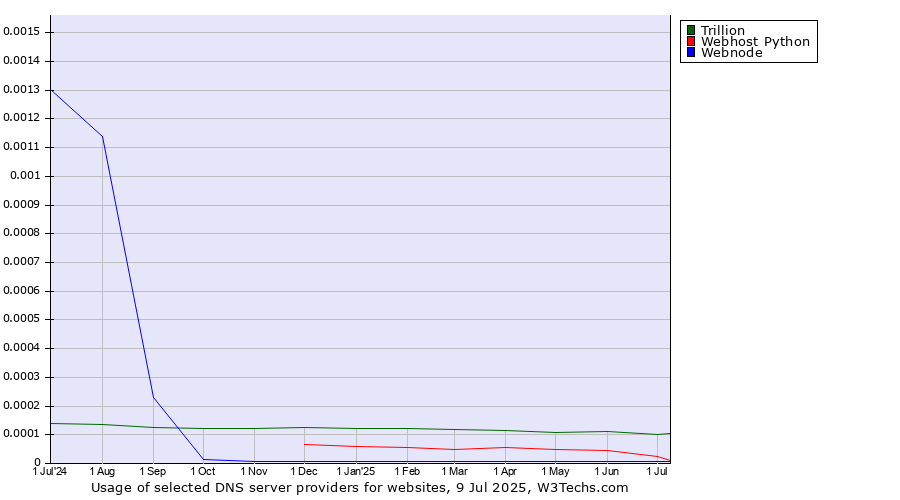Click the 1 Aug x-axis label

[102, 471]
